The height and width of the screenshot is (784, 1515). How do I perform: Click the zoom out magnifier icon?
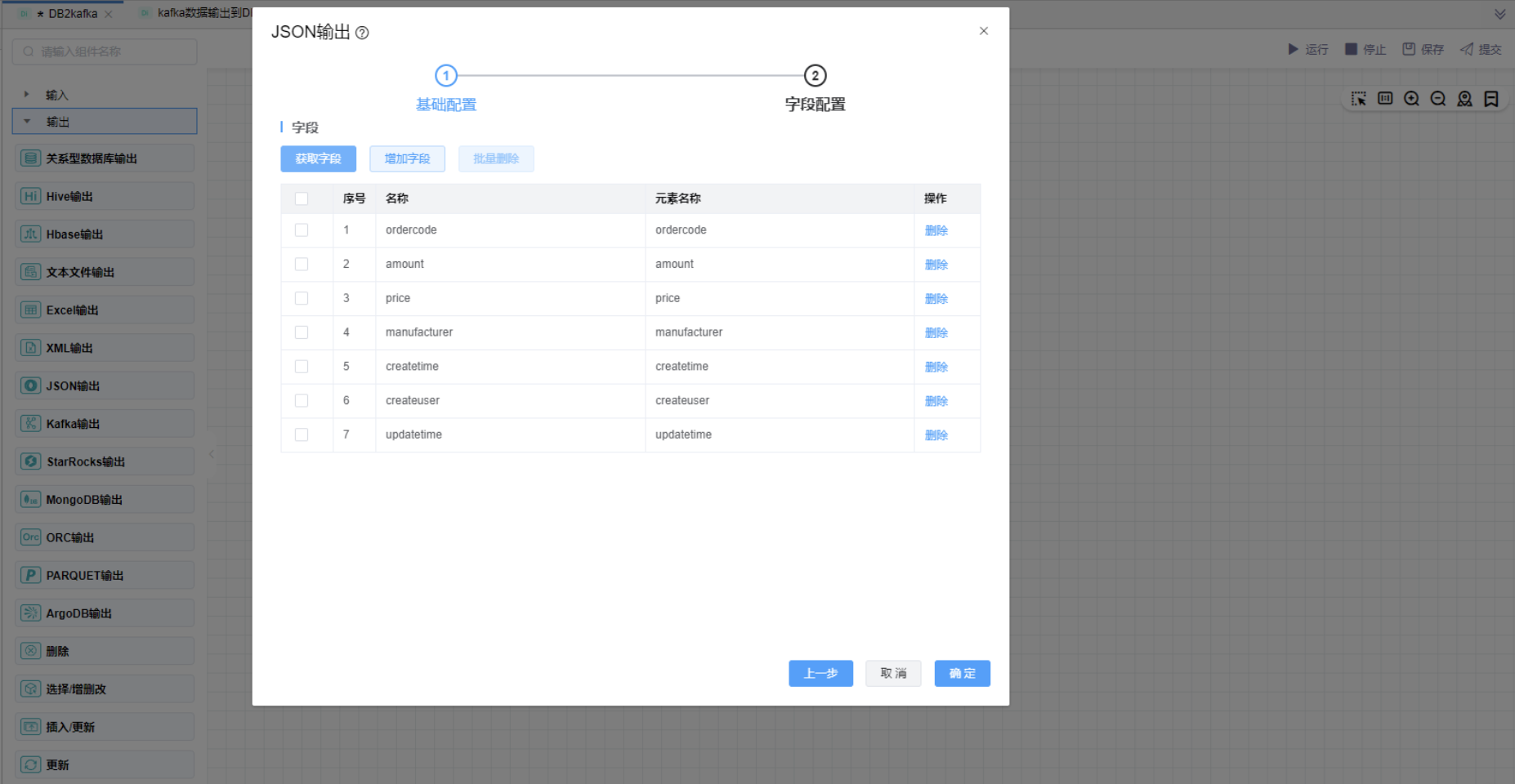point(1438,99)
